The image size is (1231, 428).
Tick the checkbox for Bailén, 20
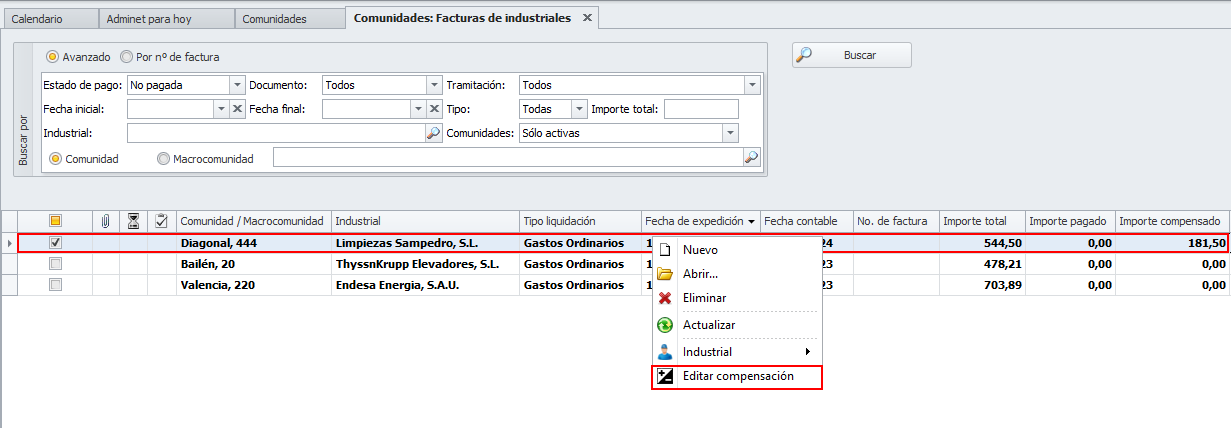tap(56, 264)
